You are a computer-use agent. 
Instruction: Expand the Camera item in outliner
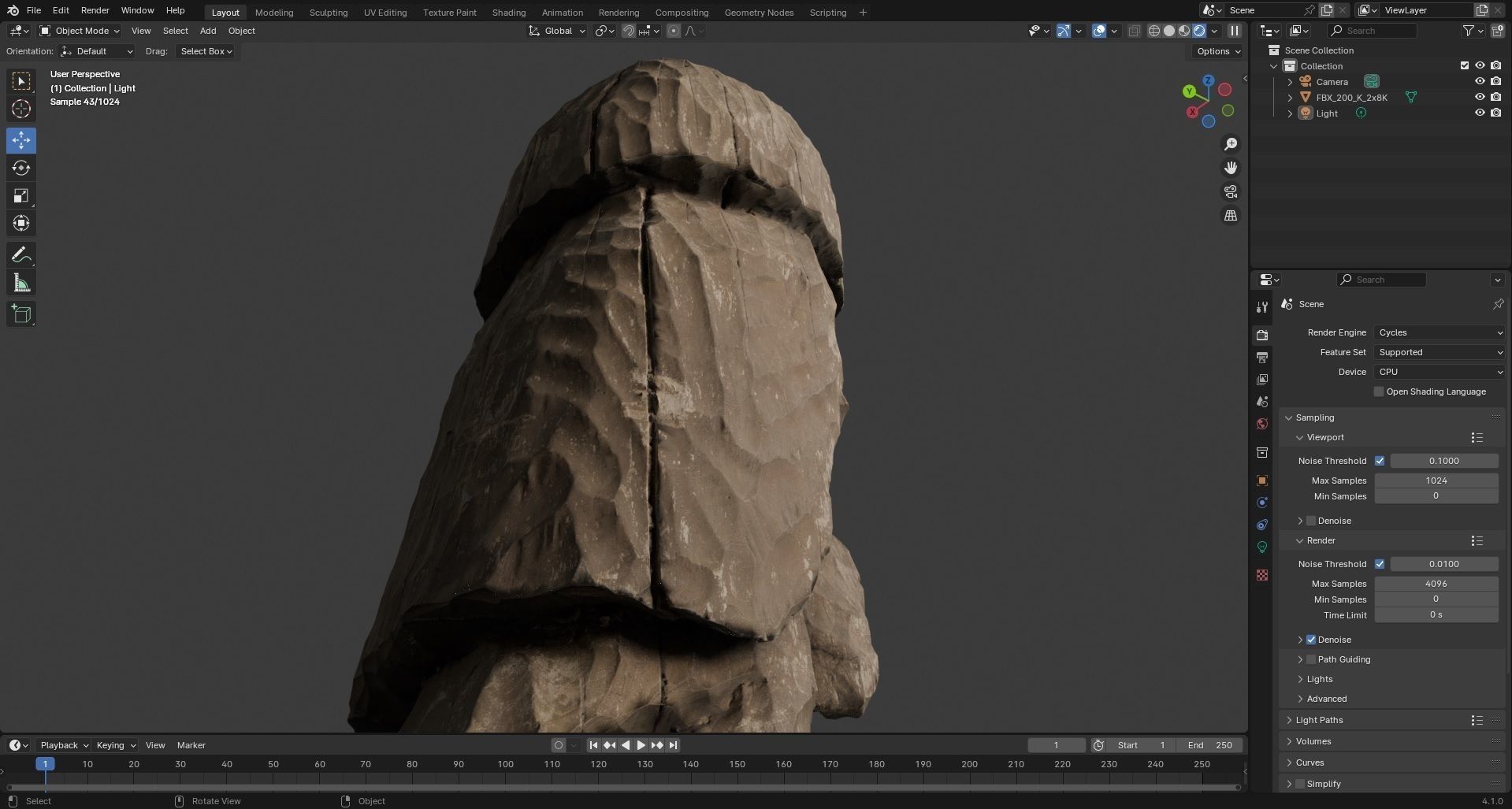click(x=1290, y=82)
